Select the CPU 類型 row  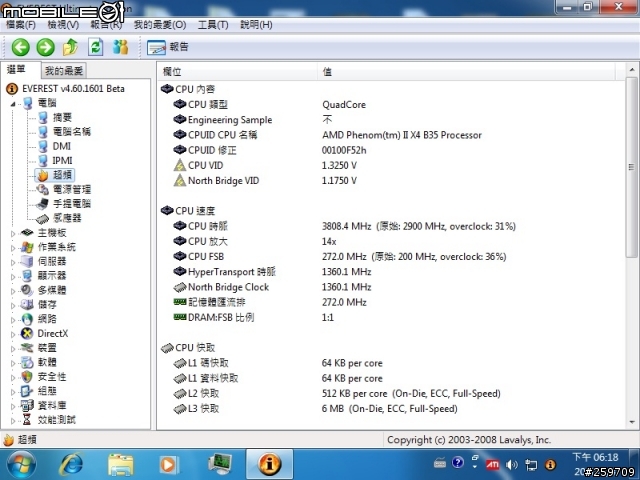392,104
